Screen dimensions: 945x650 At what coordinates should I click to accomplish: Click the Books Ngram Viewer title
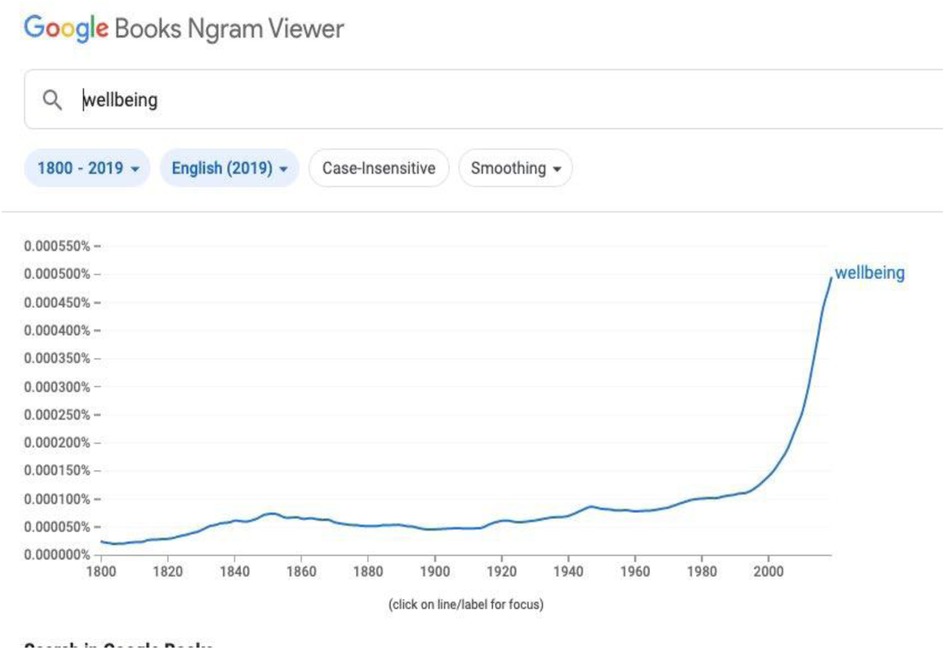(x=229, y=28)
